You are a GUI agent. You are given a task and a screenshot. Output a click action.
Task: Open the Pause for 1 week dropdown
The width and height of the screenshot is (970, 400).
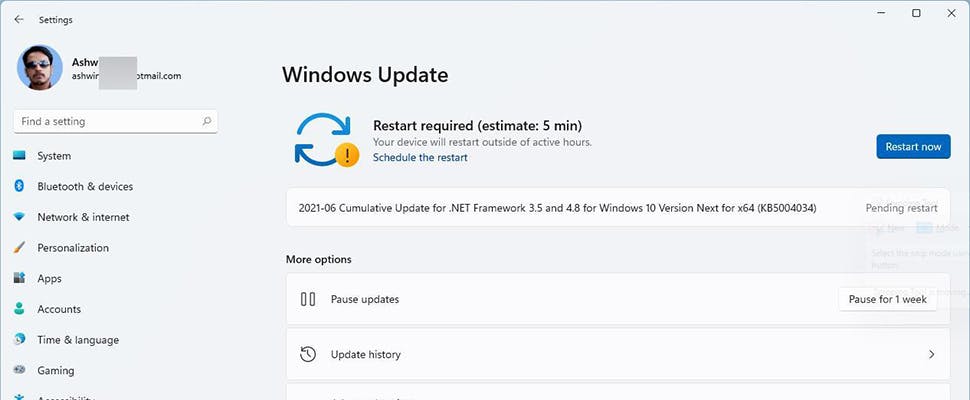(887, 299)
